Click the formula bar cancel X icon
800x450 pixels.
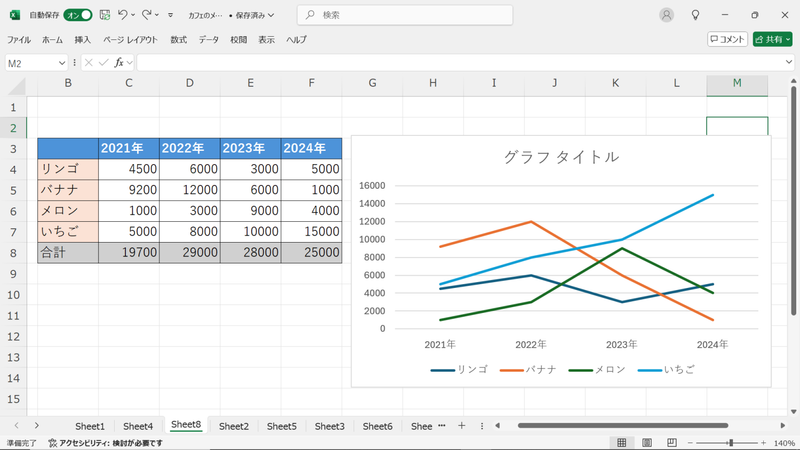click(88, 63)
